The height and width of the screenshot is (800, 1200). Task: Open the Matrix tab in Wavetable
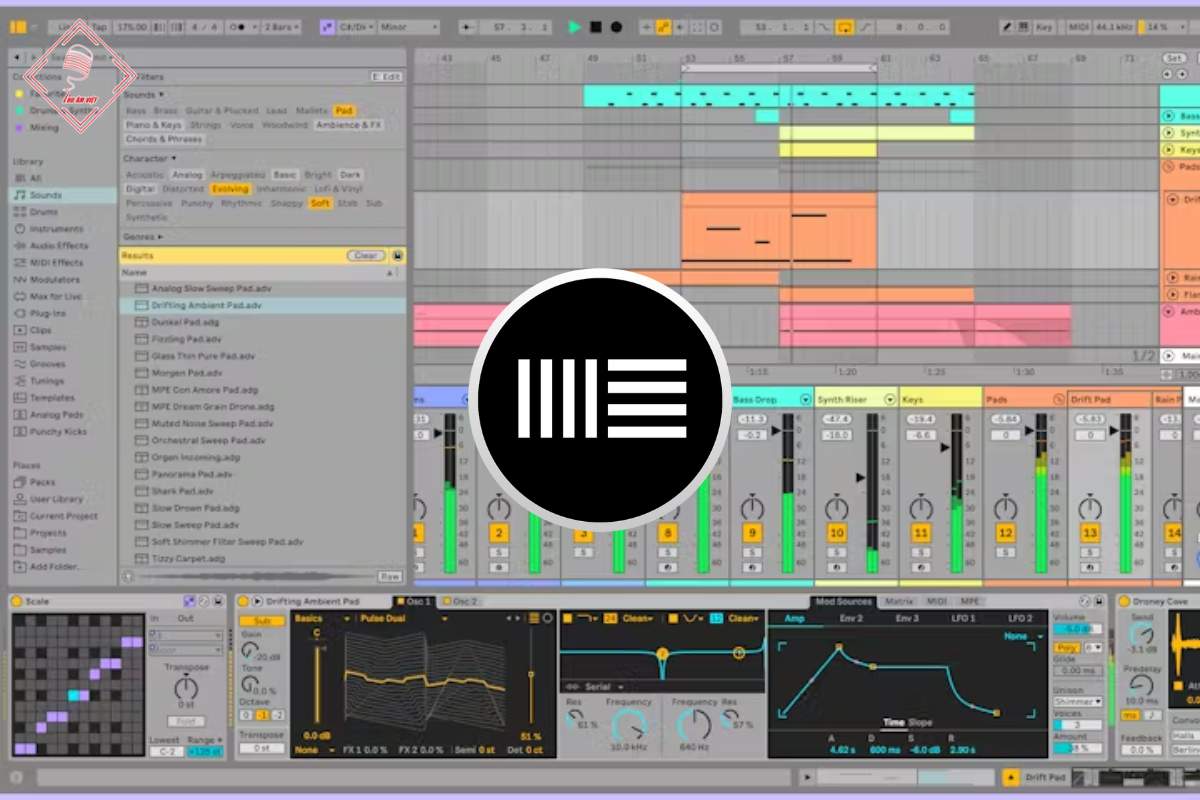click(899, 602)
